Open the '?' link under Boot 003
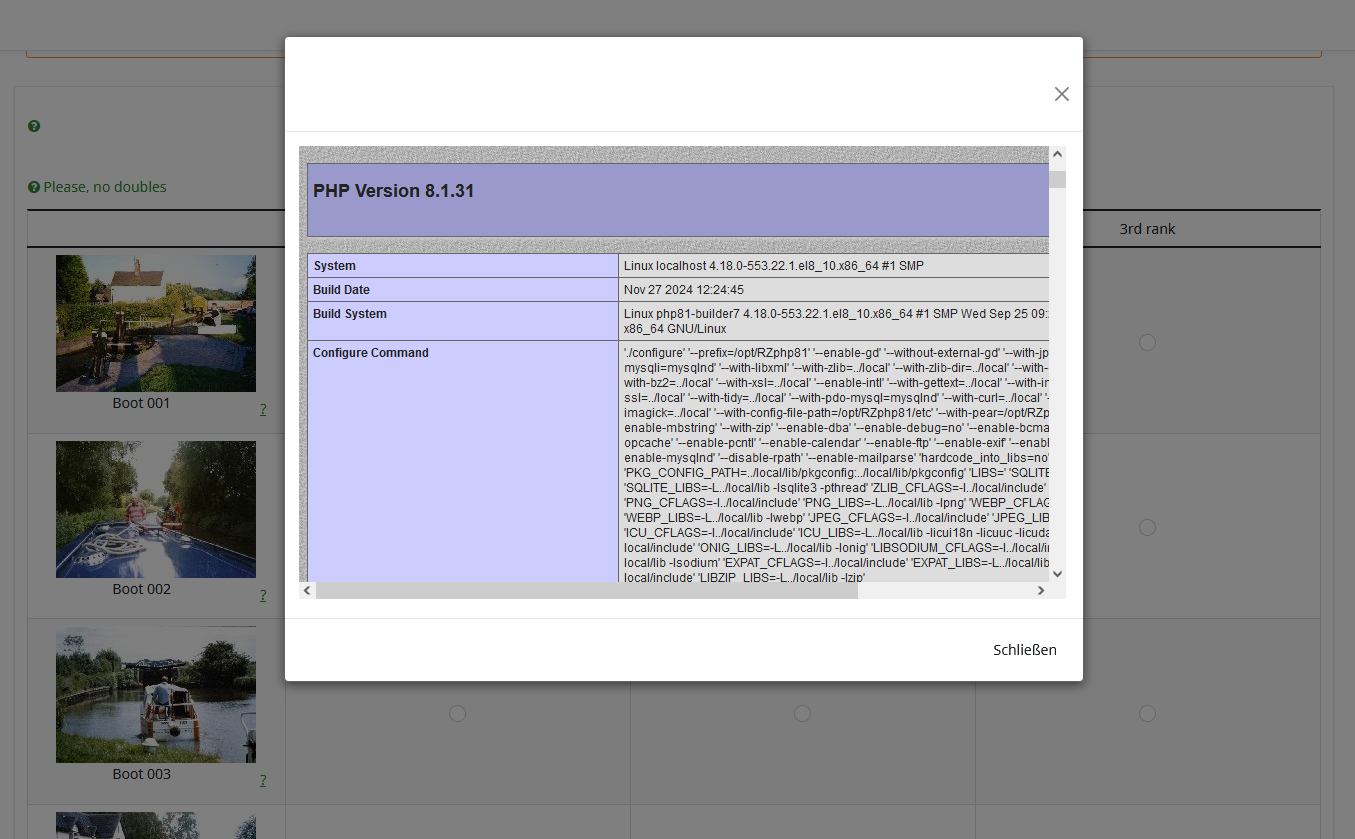1355x839 pixels. [263, 780]
